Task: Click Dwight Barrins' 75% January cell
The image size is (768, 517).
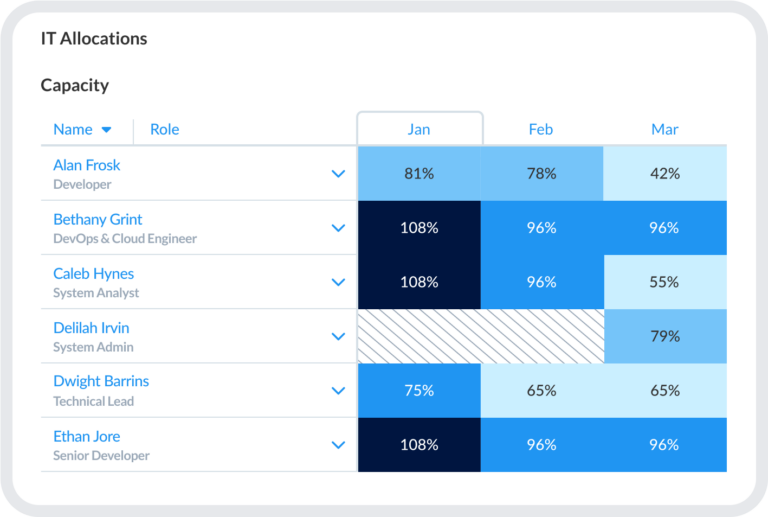Action: (x=419, y=391)
